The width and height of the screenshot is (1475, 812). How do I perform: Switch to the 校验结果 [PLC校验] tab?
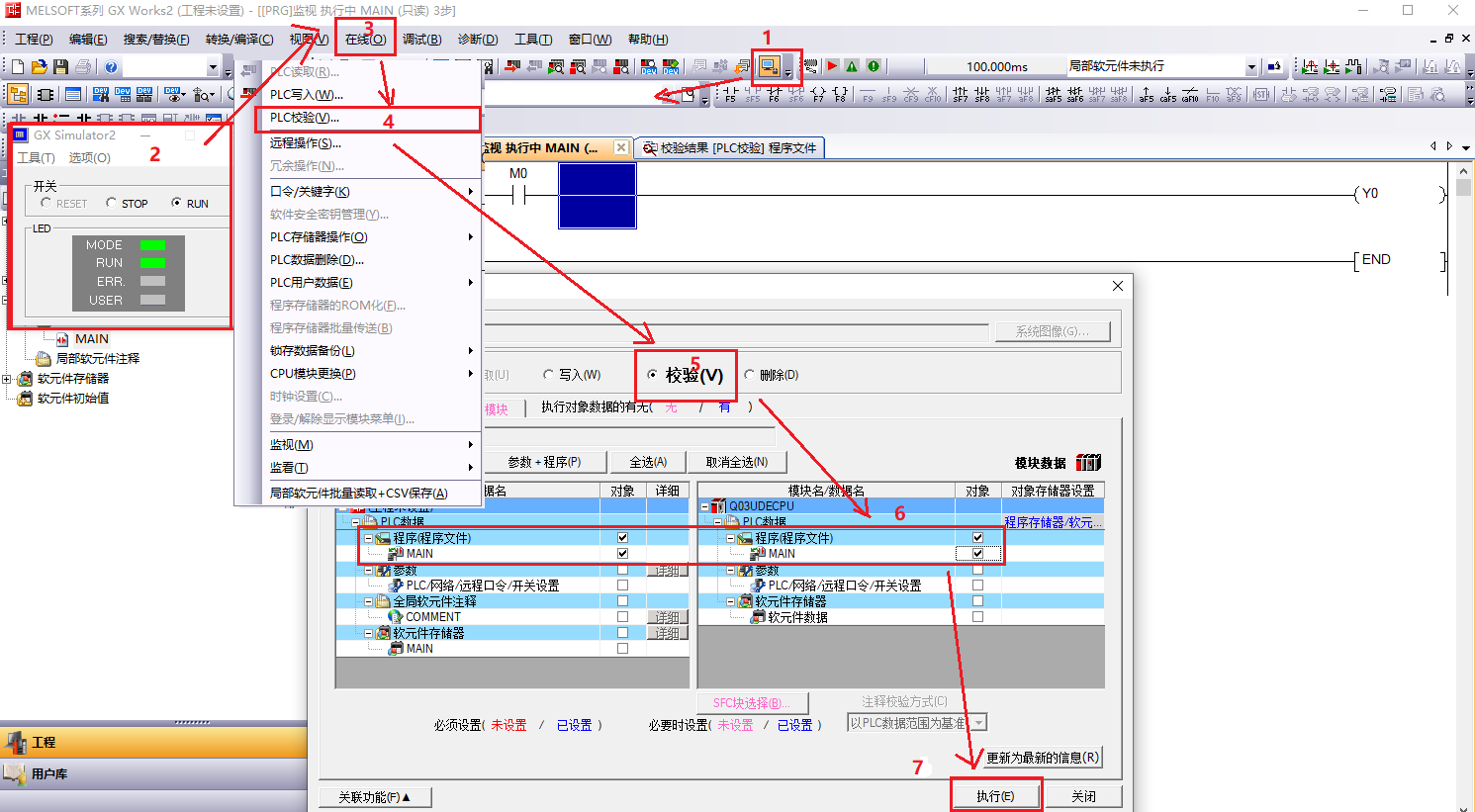pyautogui.click(x=730, y=148)
